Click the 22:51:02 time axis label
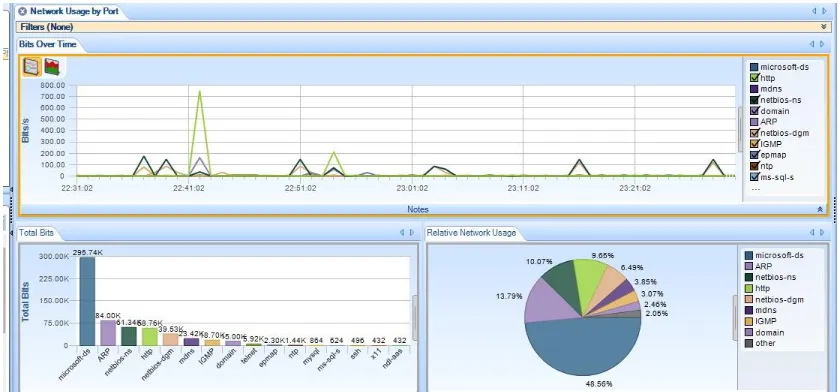The height and width of the screenshot is (392, 838). point(300,188)
